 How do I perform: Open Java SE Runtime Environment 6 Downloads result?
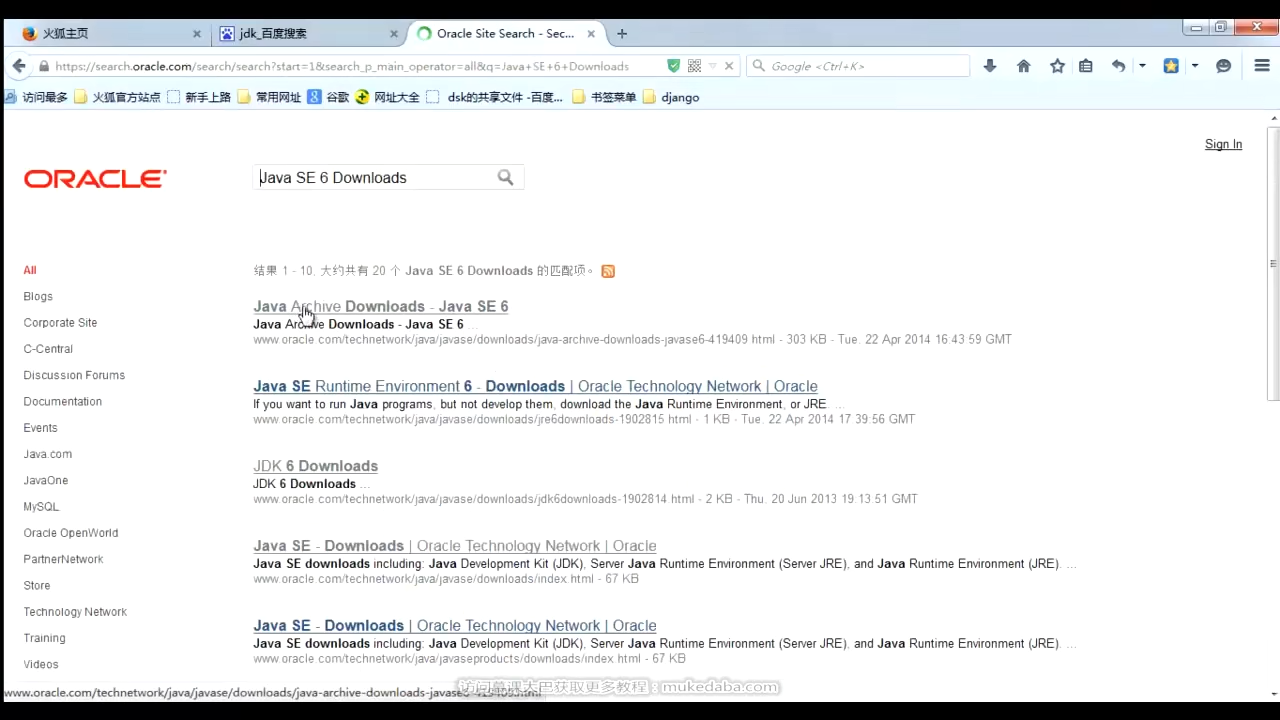(535, 386)
